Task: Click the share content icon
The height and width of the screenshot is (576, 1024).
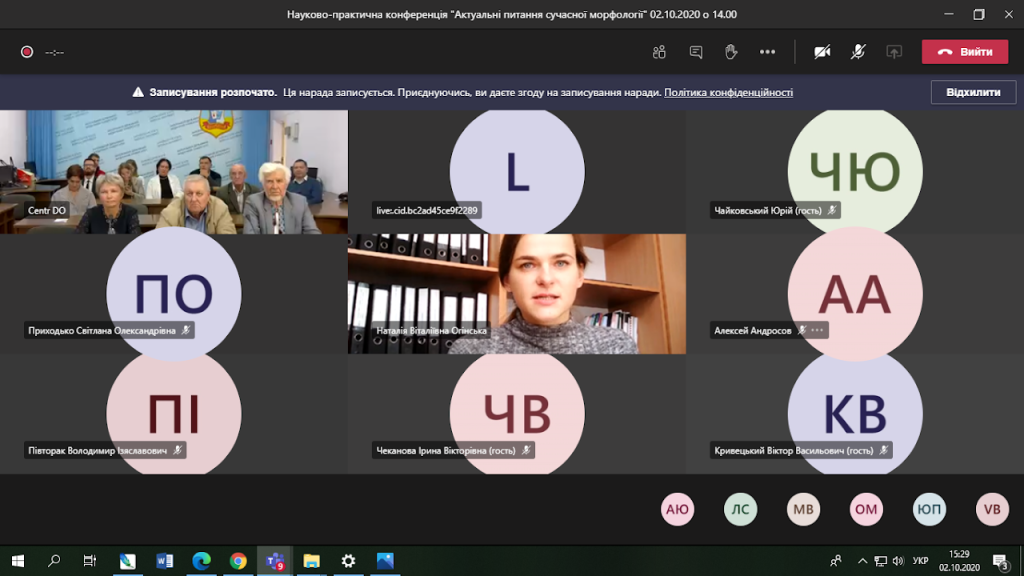Action: (x=894, y=52)
